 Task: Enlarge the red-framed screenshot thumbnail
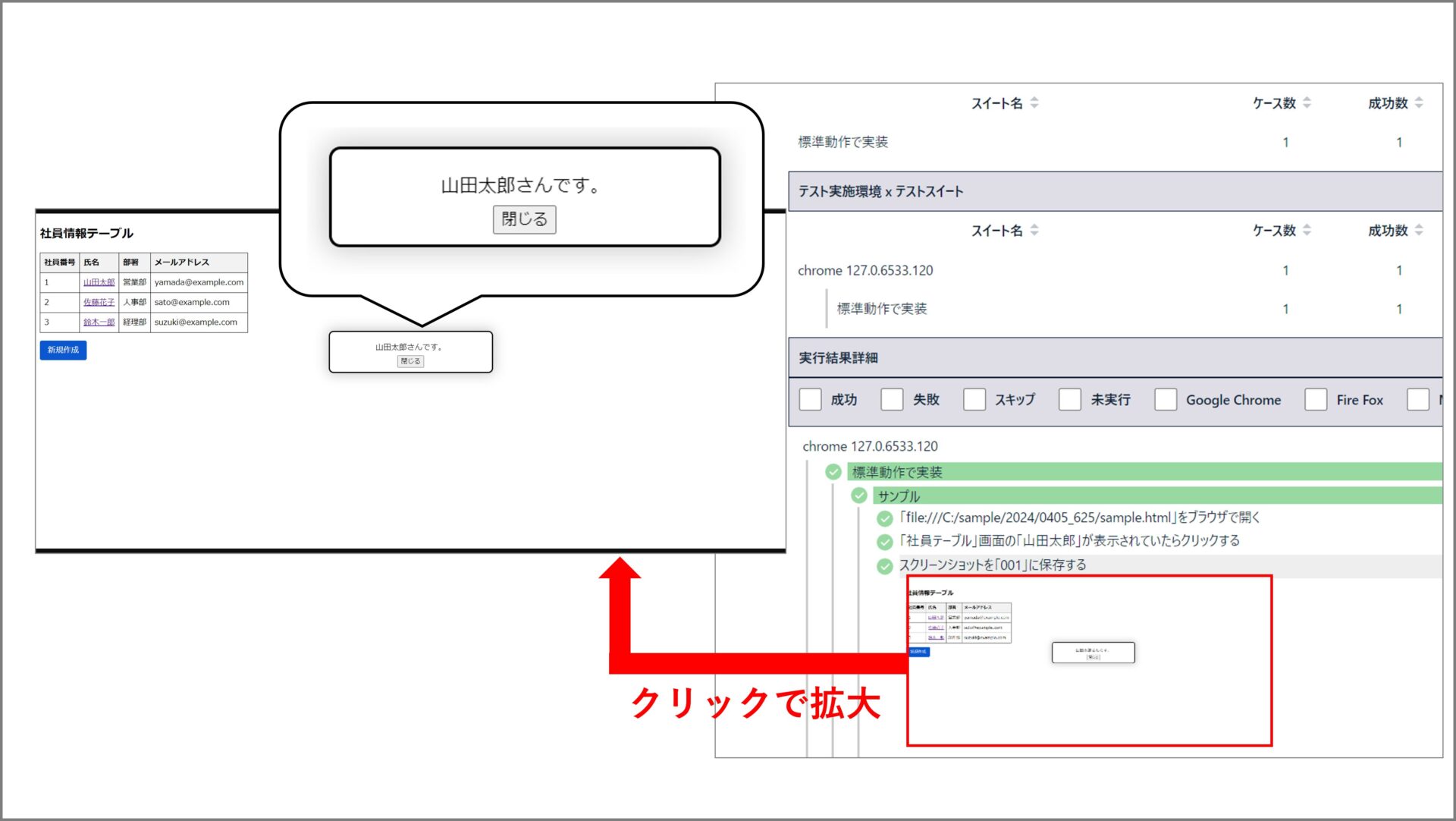tap(1089, 660)
